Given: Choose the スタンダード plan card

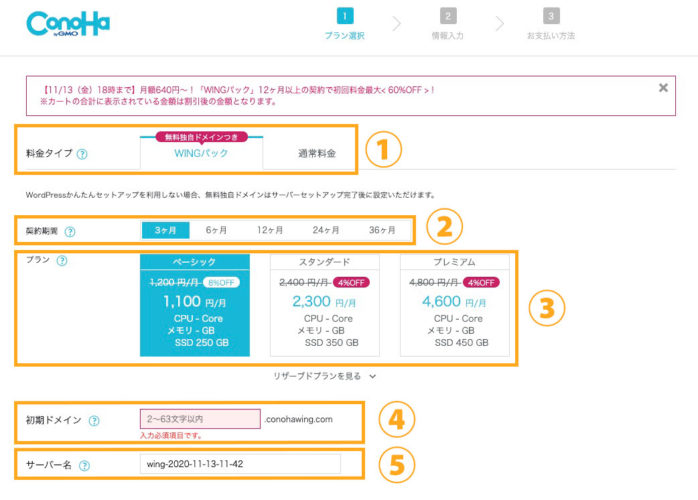Looking at the screenshot, I should point(325,305).
